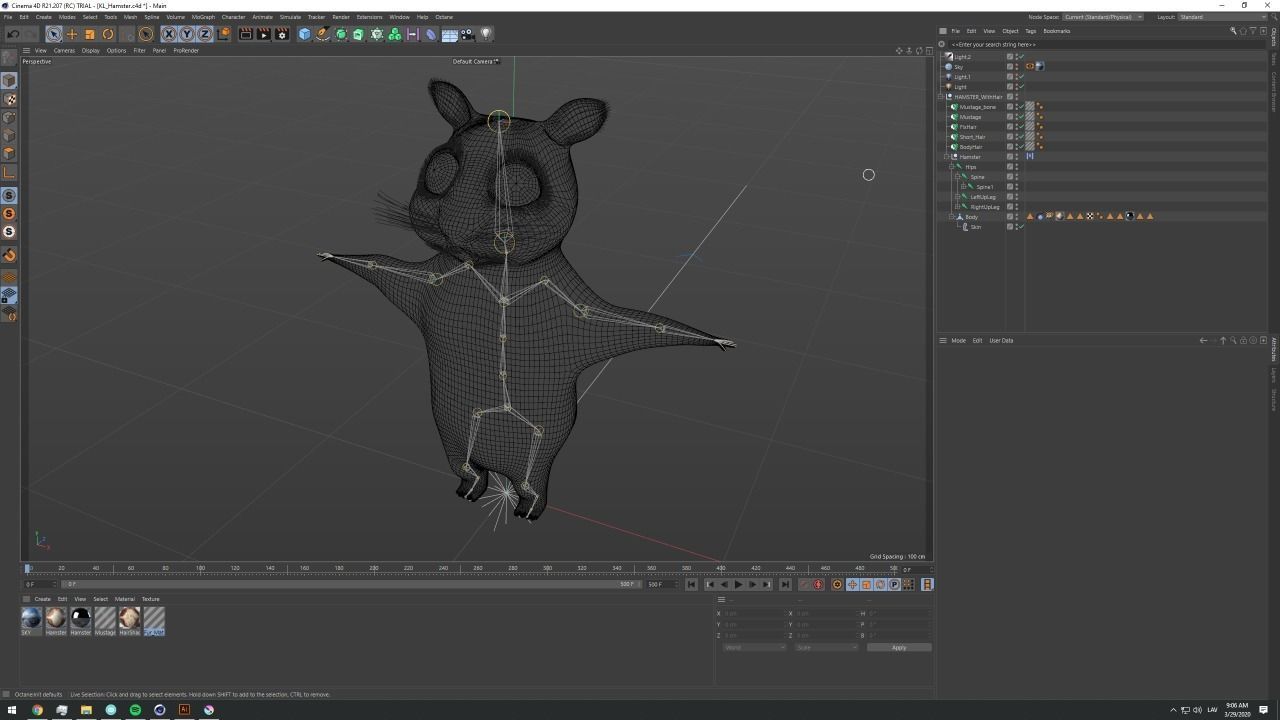
Task: Open the Character menu
Action: (x=233, y=17)
